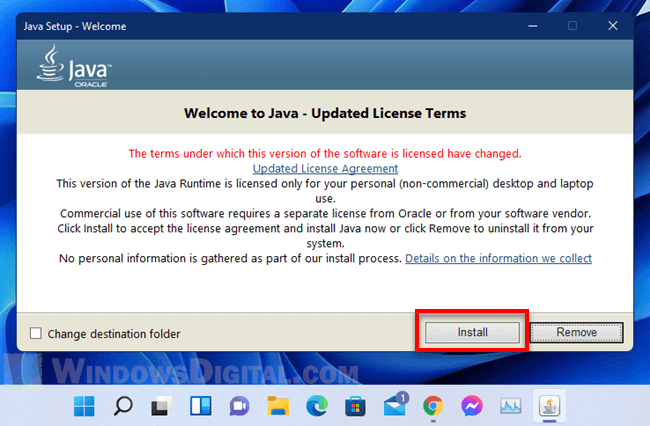Open the Widgets panel icon
The width and height of the screenshot is (650, 426).
[x=201, y=406]
